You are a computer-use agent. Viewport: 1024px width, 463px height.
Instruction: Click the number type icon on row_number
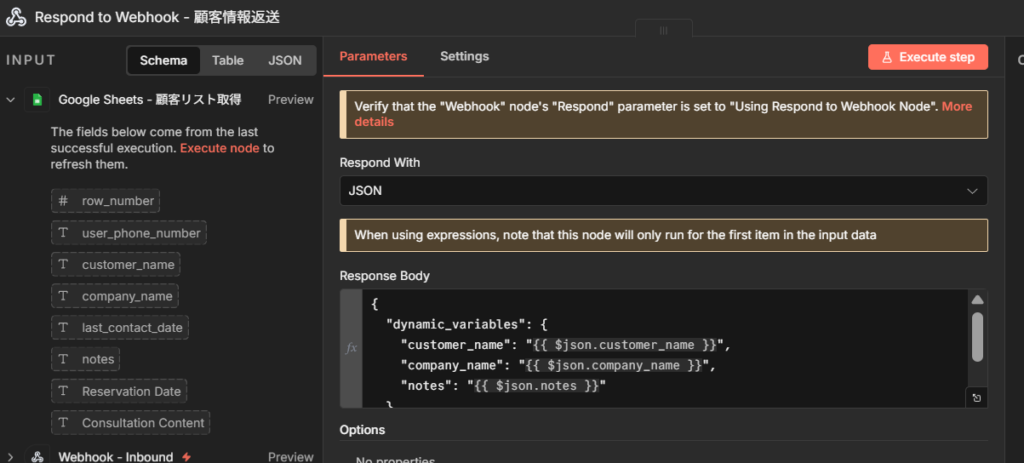(64, 201)
